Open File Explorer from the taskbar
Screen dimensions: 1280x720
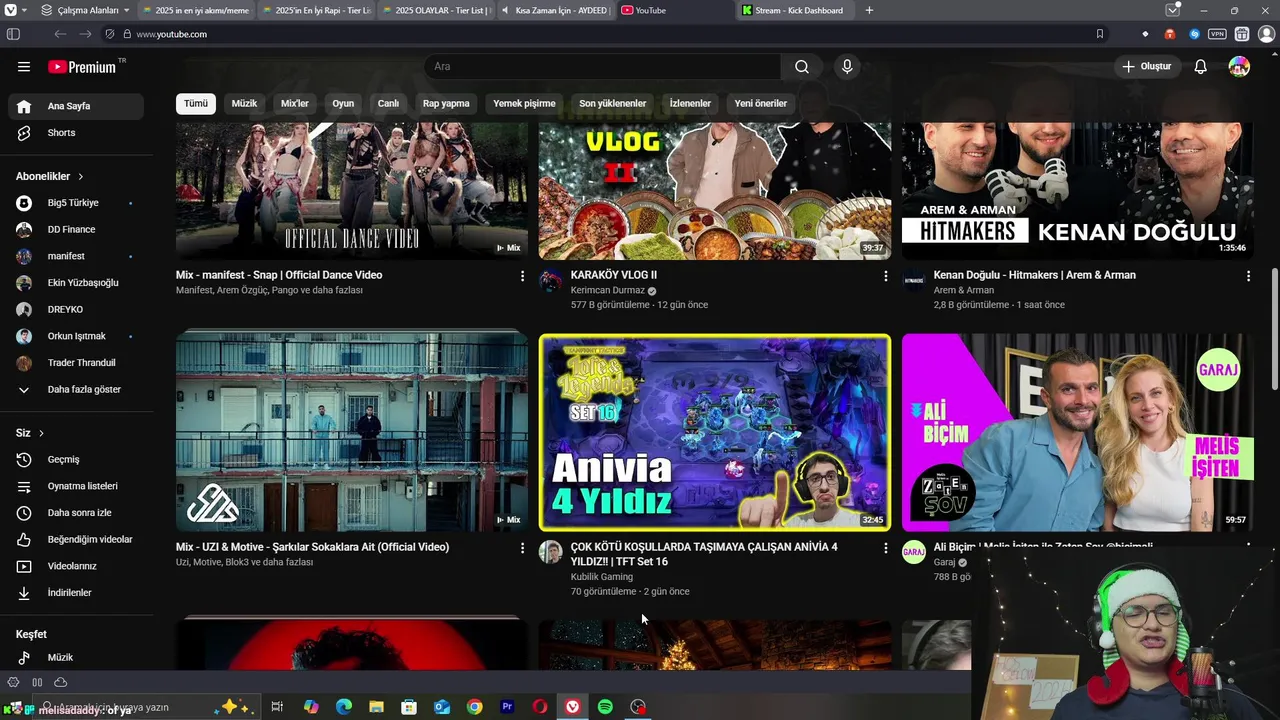(x=376, y=707)
